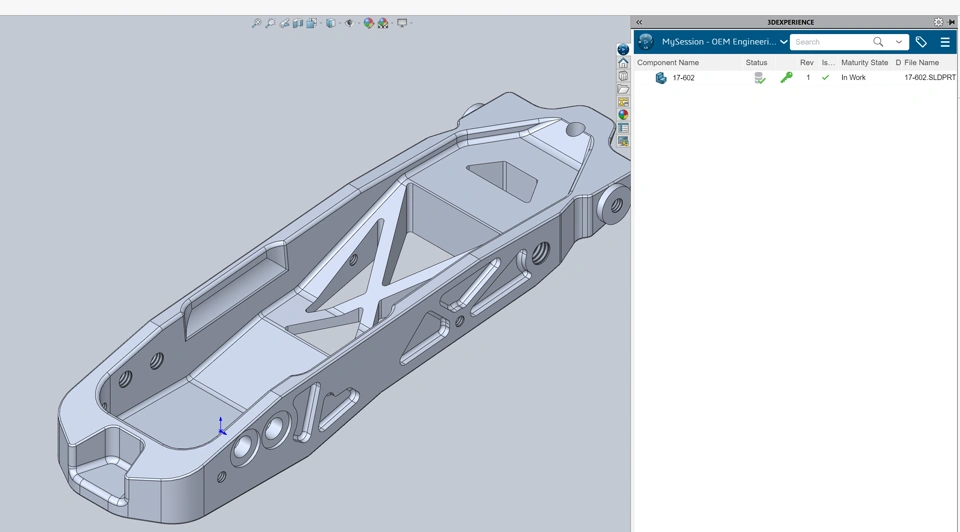Click the 3DEXPERIENCE compass icon
Viewport: 960px width, 532px height.
click(x=645, y=42)
